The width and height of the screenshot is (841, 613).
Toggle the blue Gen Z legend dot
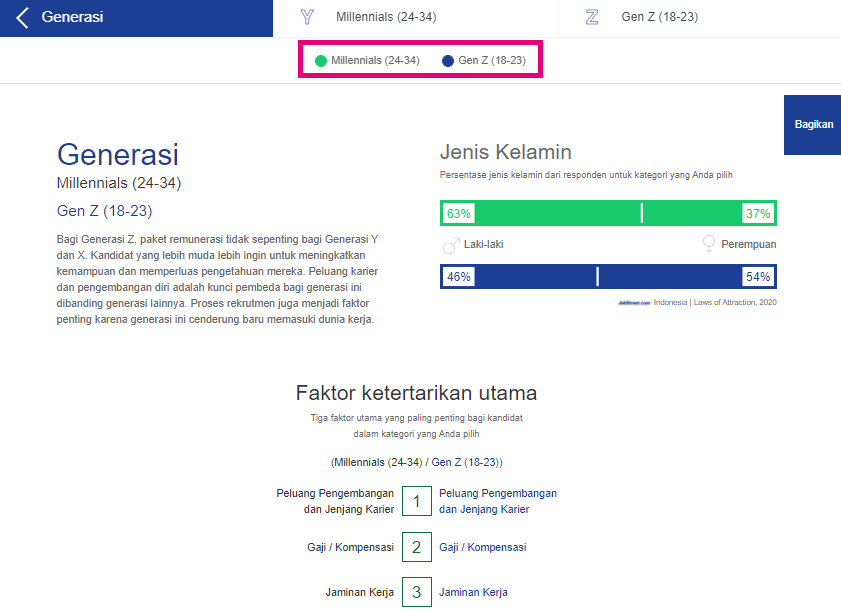pyautogui.click(x=448, y=61)
